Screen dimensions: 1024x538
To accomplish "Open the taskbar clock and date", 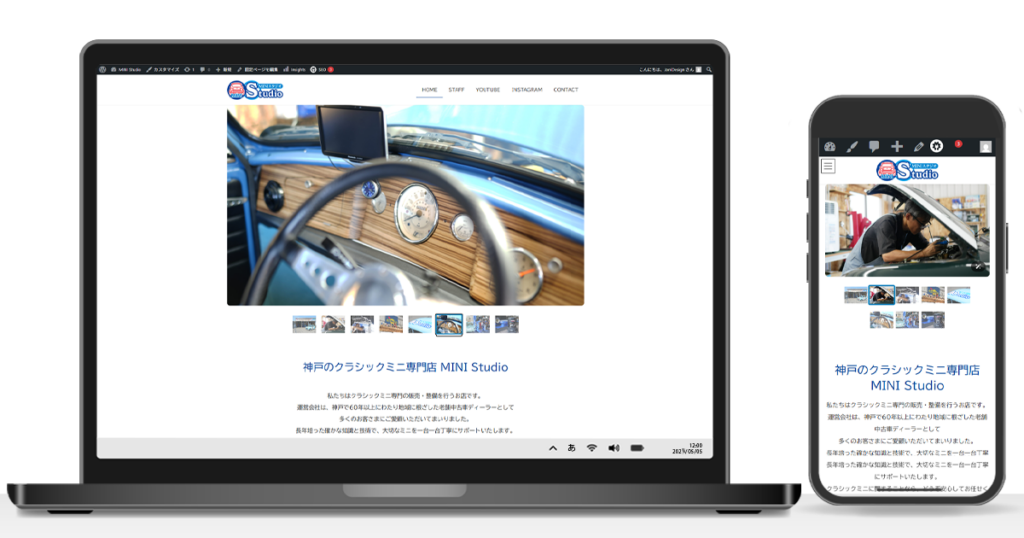I will coord(688,449).
